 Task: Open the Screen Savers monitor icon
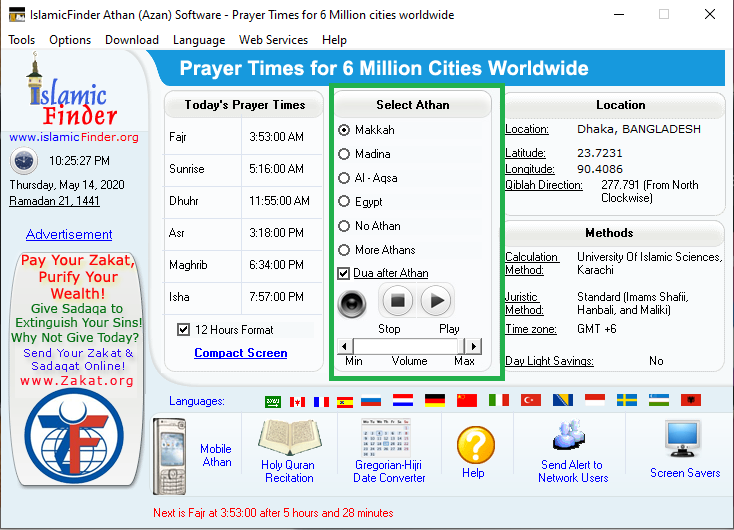coord(683,439)
